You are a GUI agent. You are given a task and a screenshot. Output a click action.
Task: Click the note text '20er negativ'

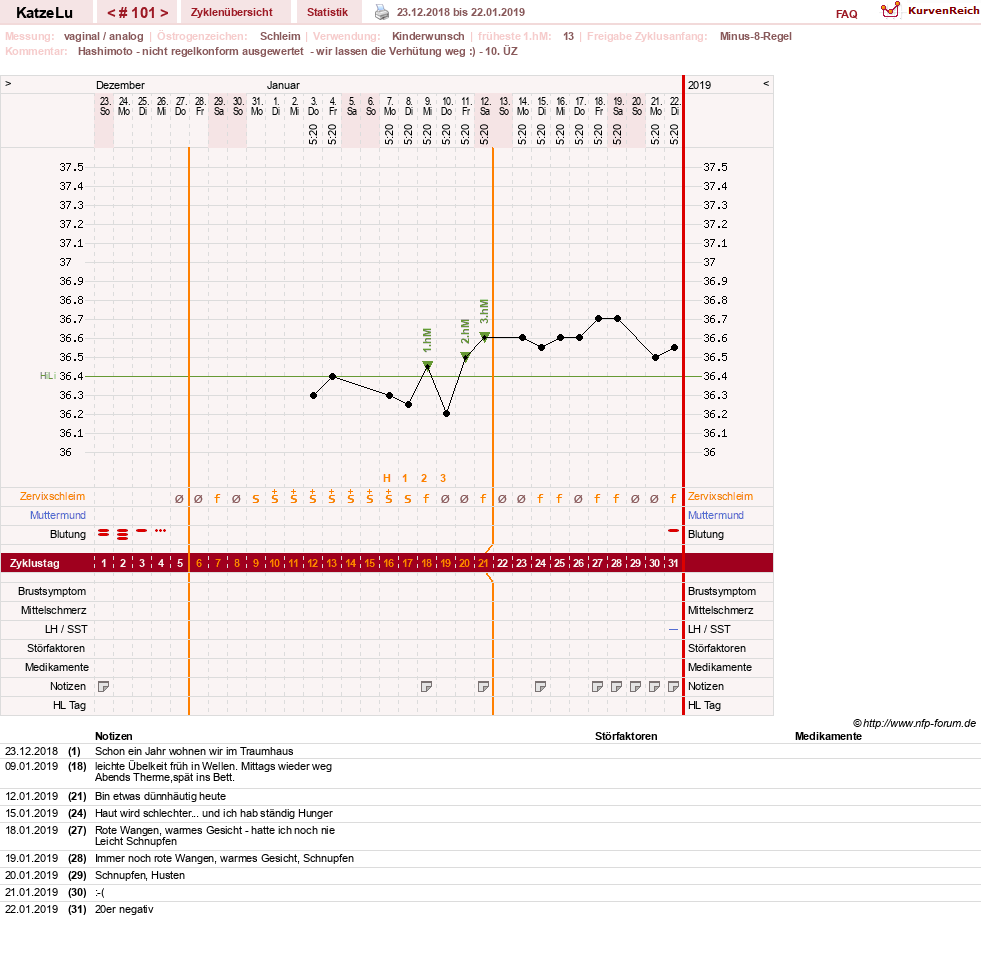click(x=124, y=909)
